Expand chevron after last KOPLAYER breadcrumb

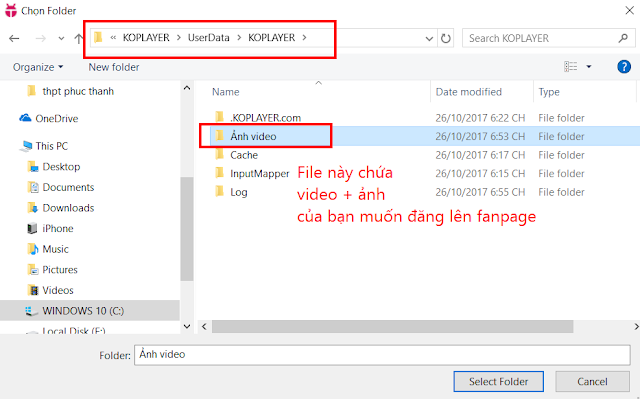[x=304, y=38]
